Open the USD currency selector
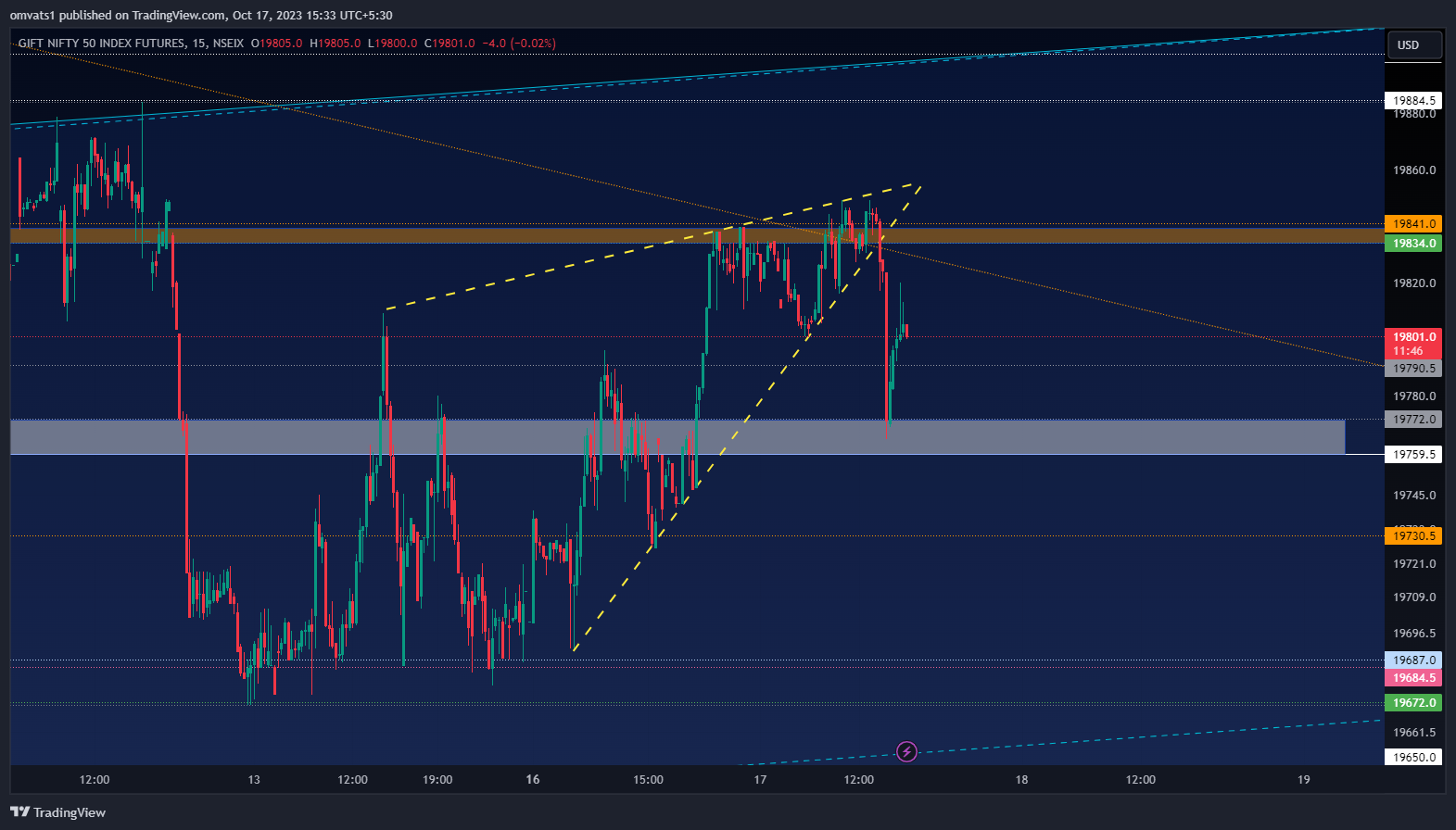Image resolution: width=1456 pixels, height=830 pixels. 1413,44
